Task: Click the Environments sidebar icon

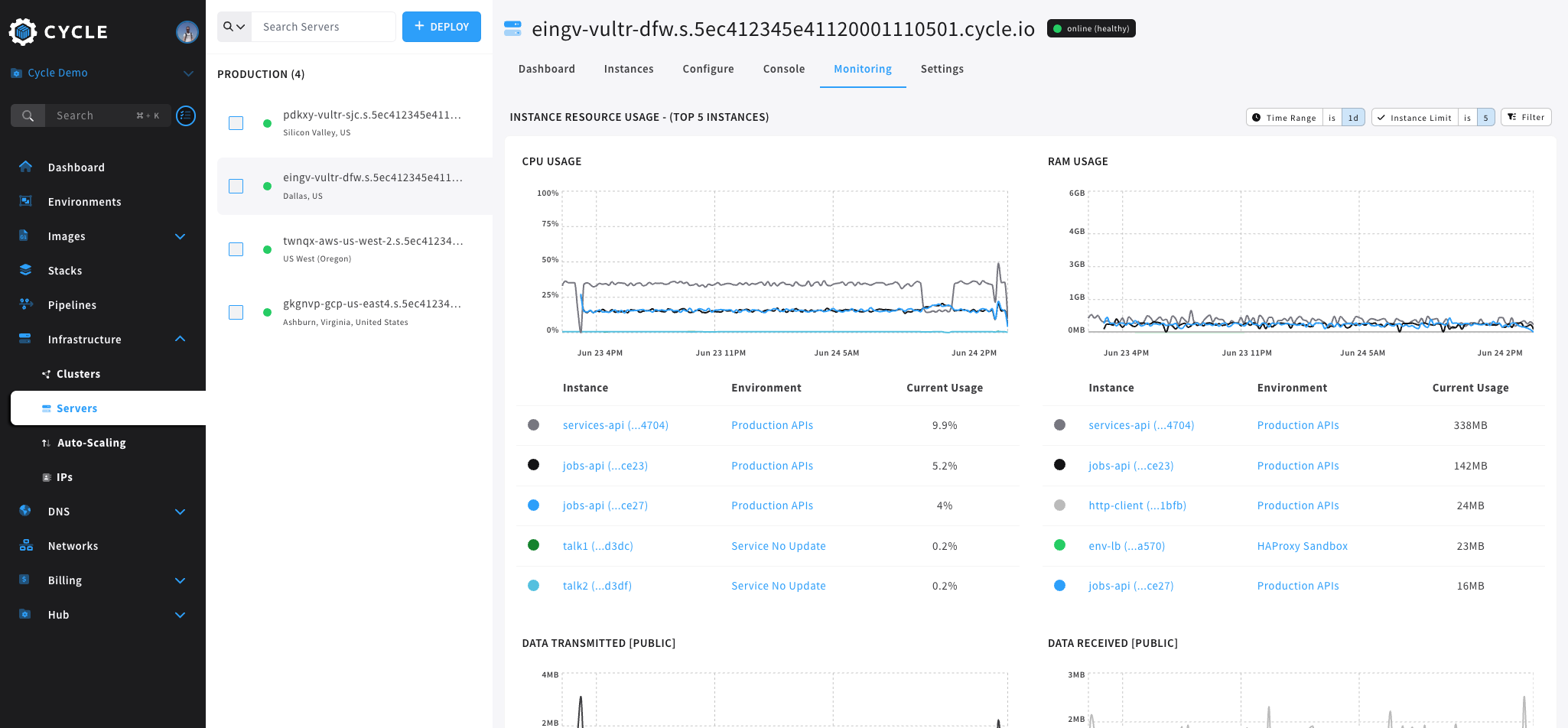Action: pyautogui.click(x=25, y=201)
